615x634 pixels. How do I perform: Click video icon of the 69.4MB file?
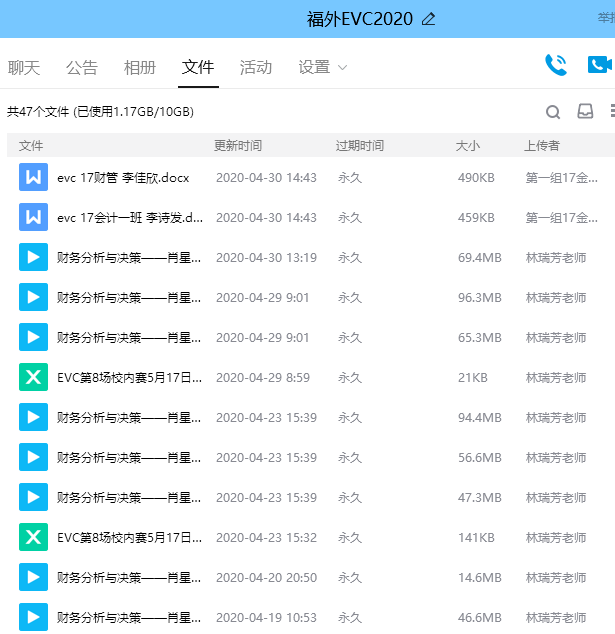click(34, 257)
